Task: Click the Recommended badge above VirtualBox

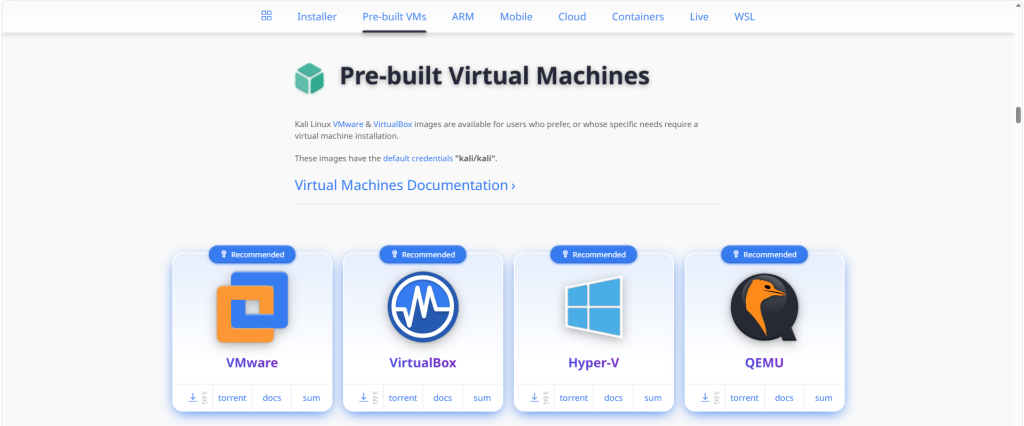Action: 423,255
